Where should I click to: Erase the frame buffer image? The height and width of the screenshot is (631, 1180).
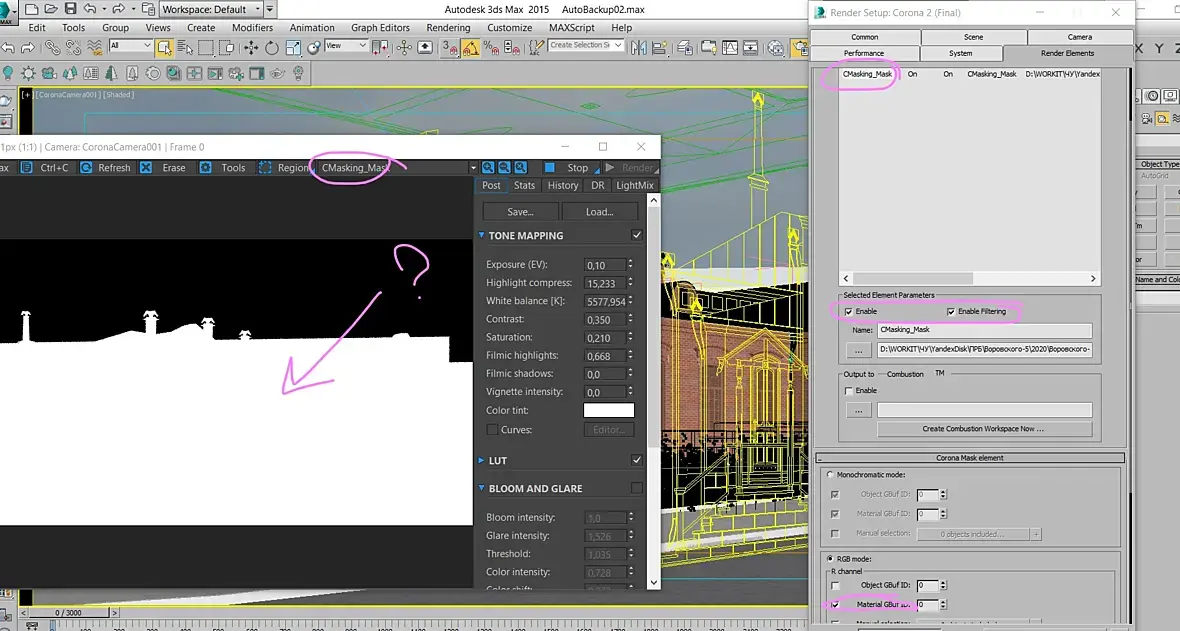pyautogui.click(x=163, y=167)
